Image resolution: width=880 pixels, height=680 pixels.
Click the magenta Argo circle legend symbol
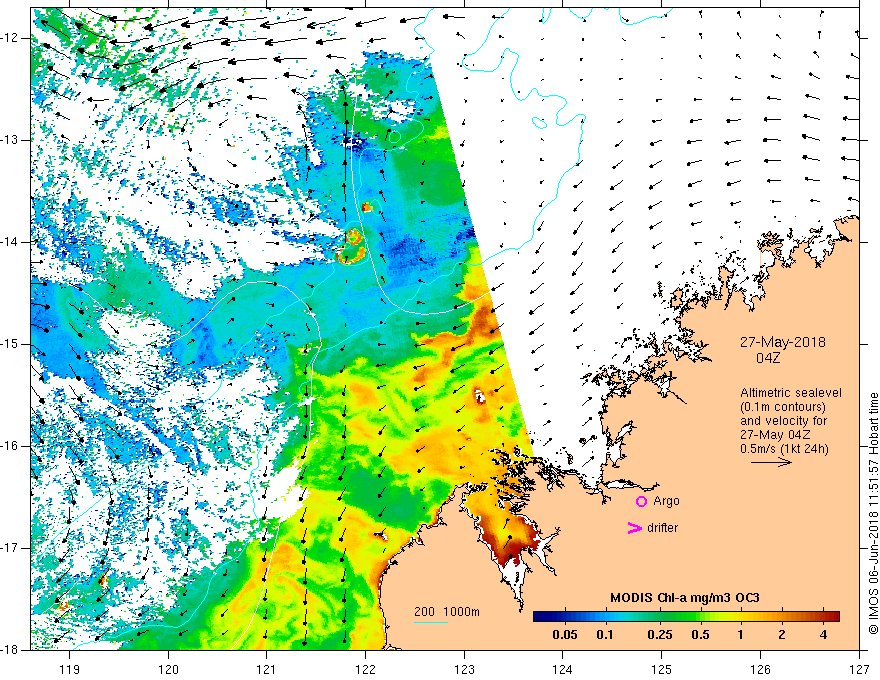pyautogui.click(x=641, y=501)
